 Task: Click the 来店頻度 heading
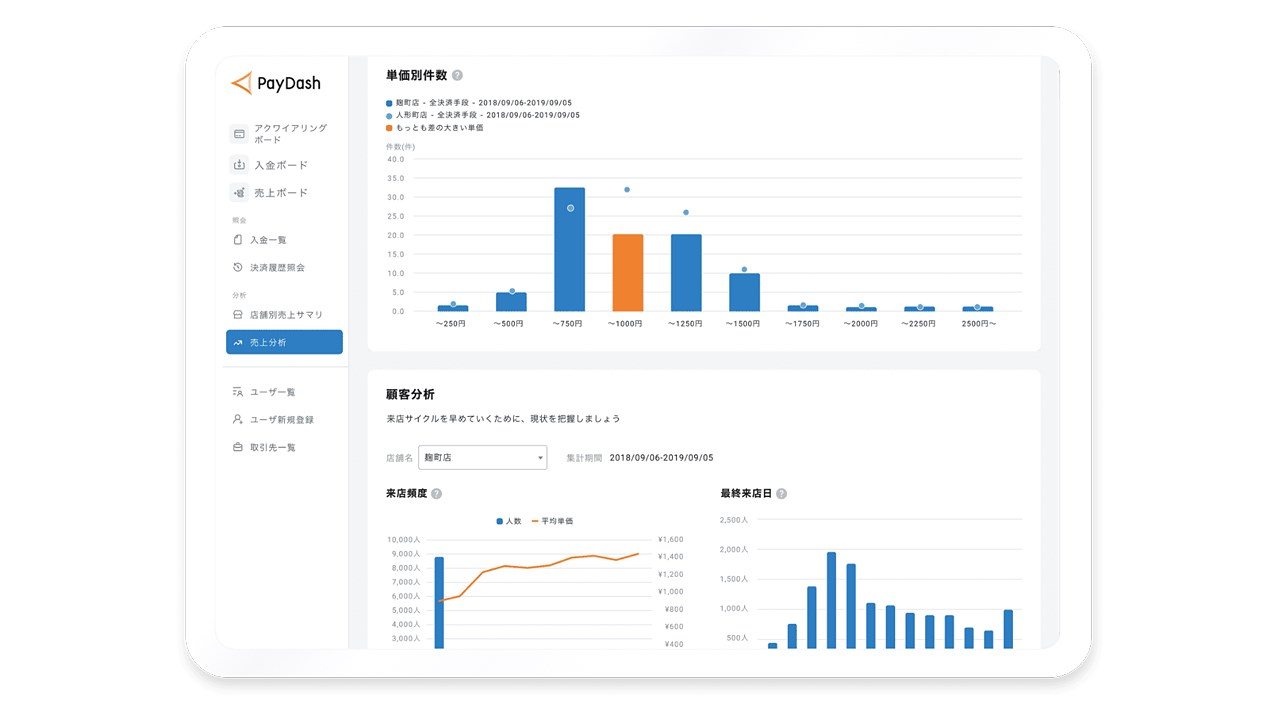click(406, 494)
